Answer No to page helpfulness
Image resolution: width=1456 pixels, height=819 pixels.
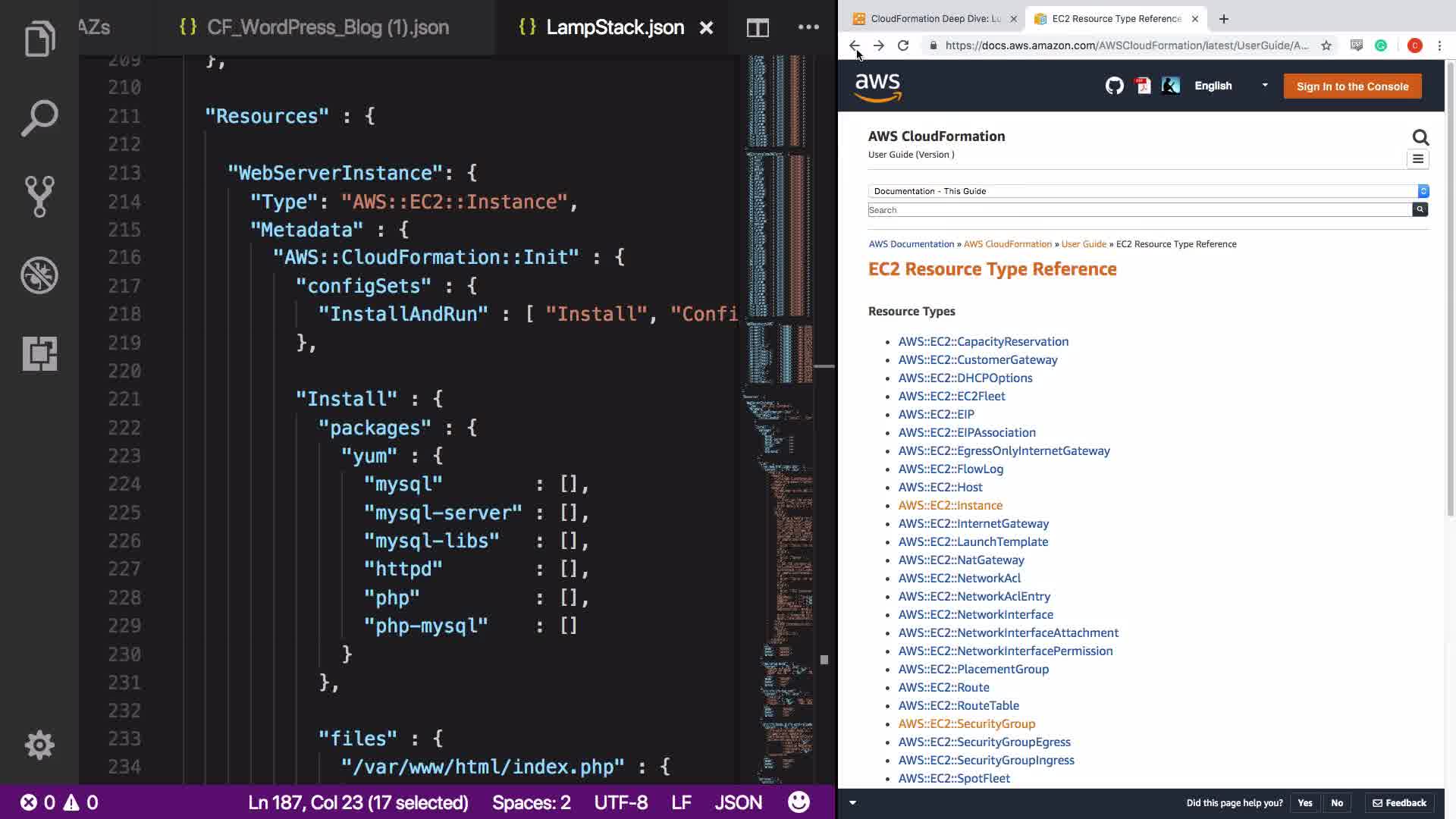coord(1337,803)
